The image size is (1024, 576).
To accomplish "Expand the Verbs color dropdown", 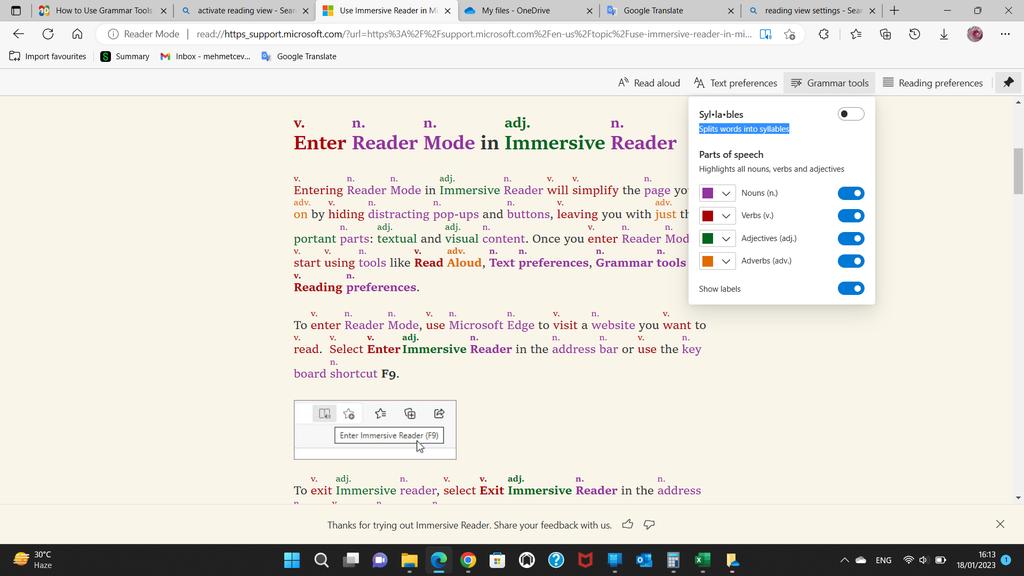I will 726,216.
